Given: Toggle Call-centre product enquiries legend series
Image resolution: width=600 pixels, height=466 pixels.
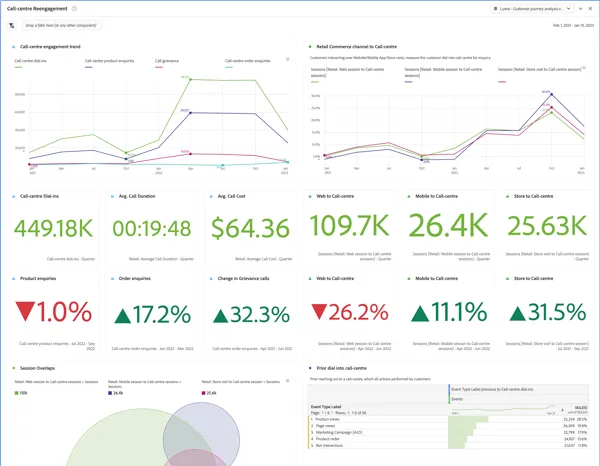Looking at the screenshot, I should point(109,63).
